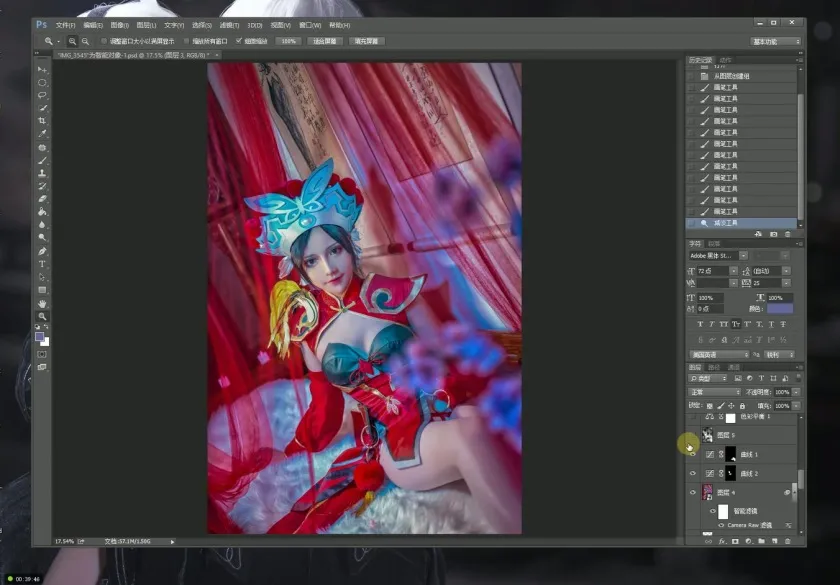Click the zoom out magnifier in options bar
Screen dimensions: 840x585
(x=85, y=41)
